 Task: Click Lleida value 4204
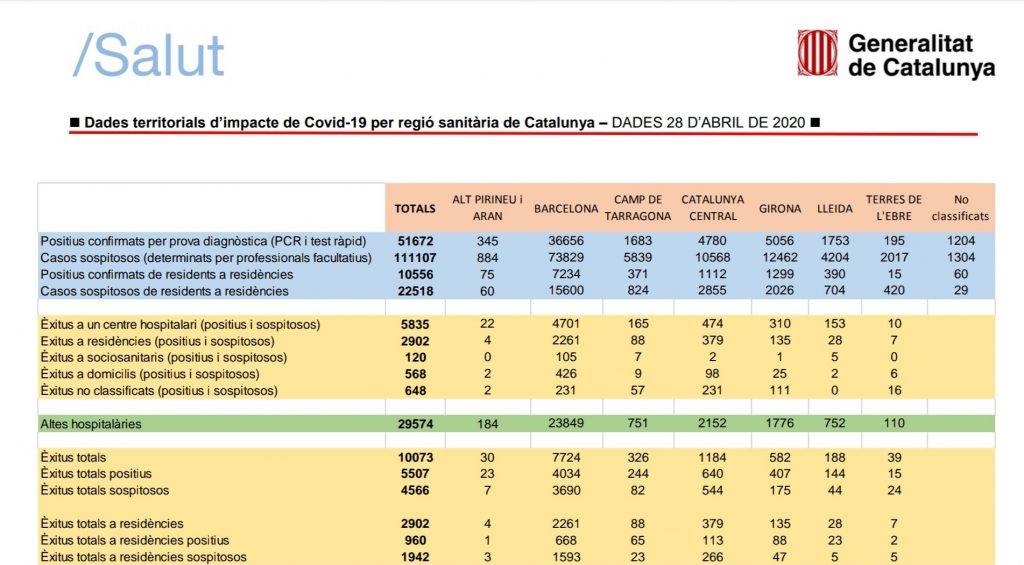[x=835, y=257]
